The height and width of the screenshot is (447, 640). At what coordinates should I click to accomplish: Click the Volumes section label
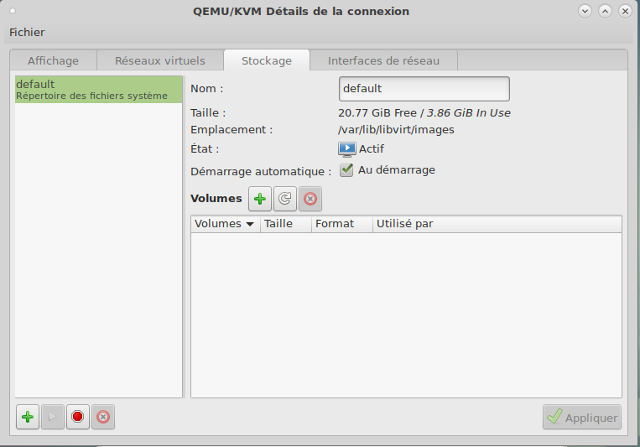(216, 198)
